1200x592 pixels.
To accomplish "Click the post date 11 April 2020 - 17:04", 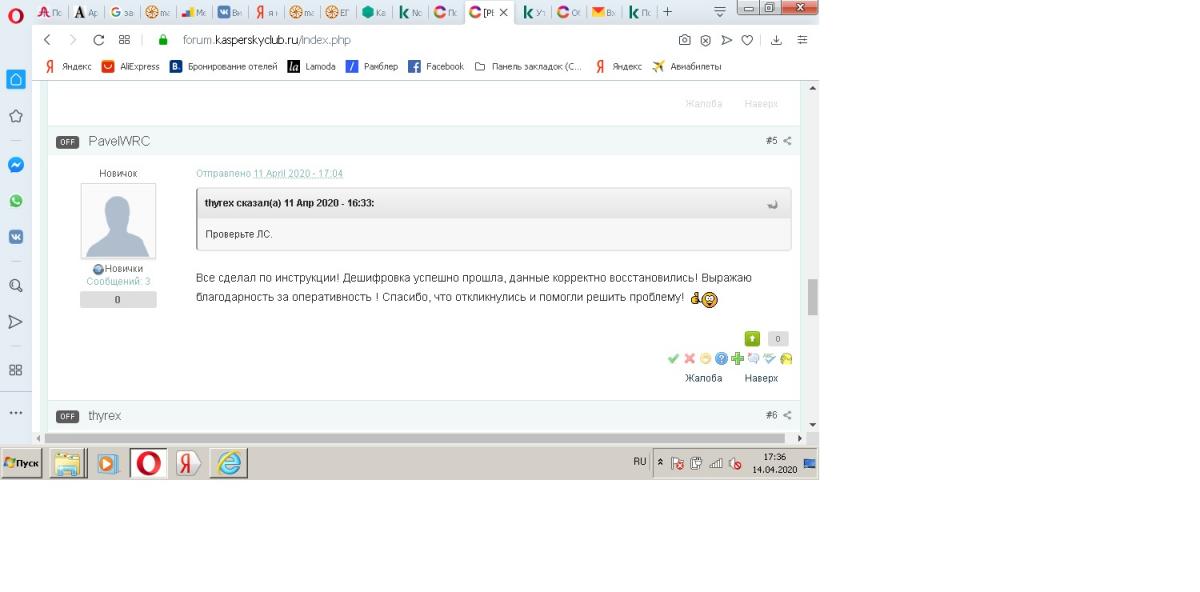I will pos(298,173).
